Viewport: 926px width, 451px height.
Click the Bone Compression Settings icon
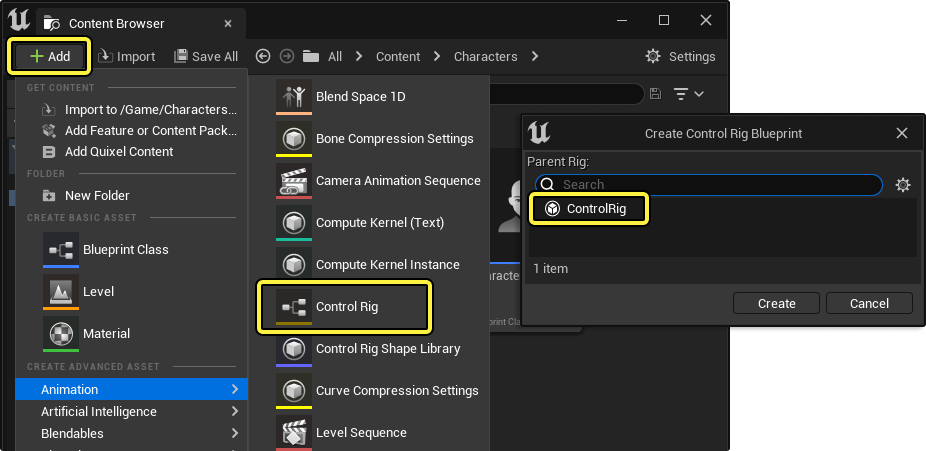pos(294,139)
